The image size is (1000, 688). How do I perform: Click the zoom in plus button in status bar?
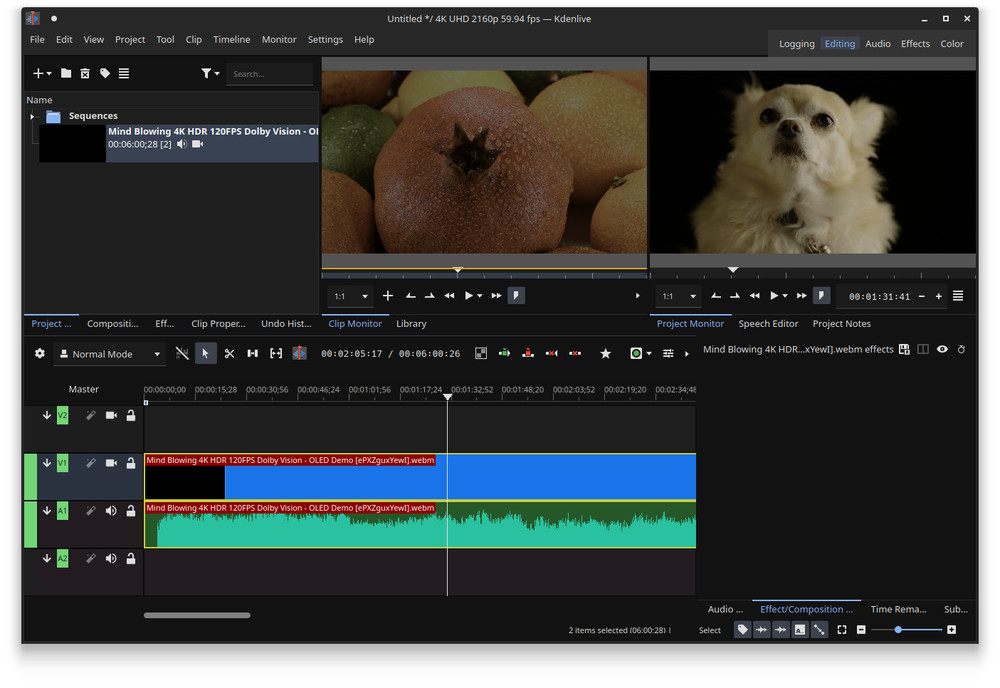[952, 630]
